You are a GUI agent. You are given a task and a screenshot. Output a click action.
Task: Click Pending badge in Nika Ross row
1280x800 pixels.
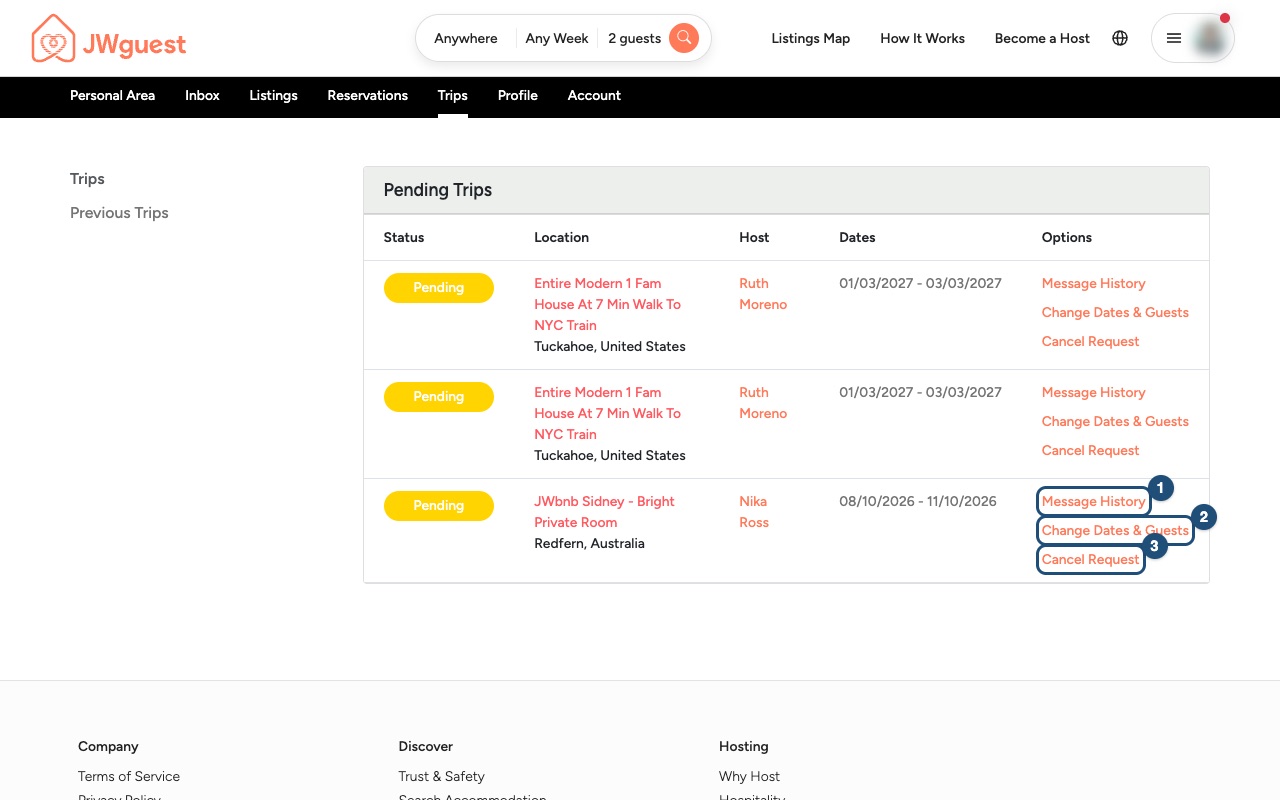(x=439, y=506)
